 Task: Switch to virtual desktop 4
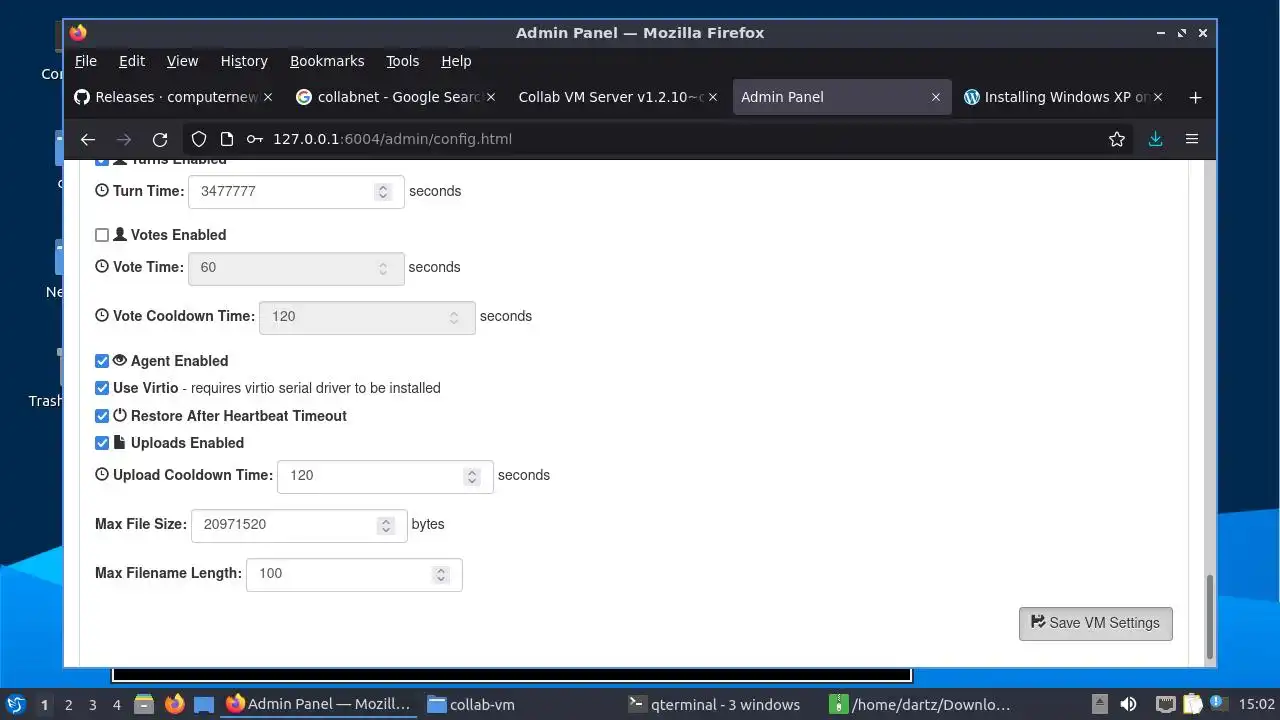pos(116,704)
